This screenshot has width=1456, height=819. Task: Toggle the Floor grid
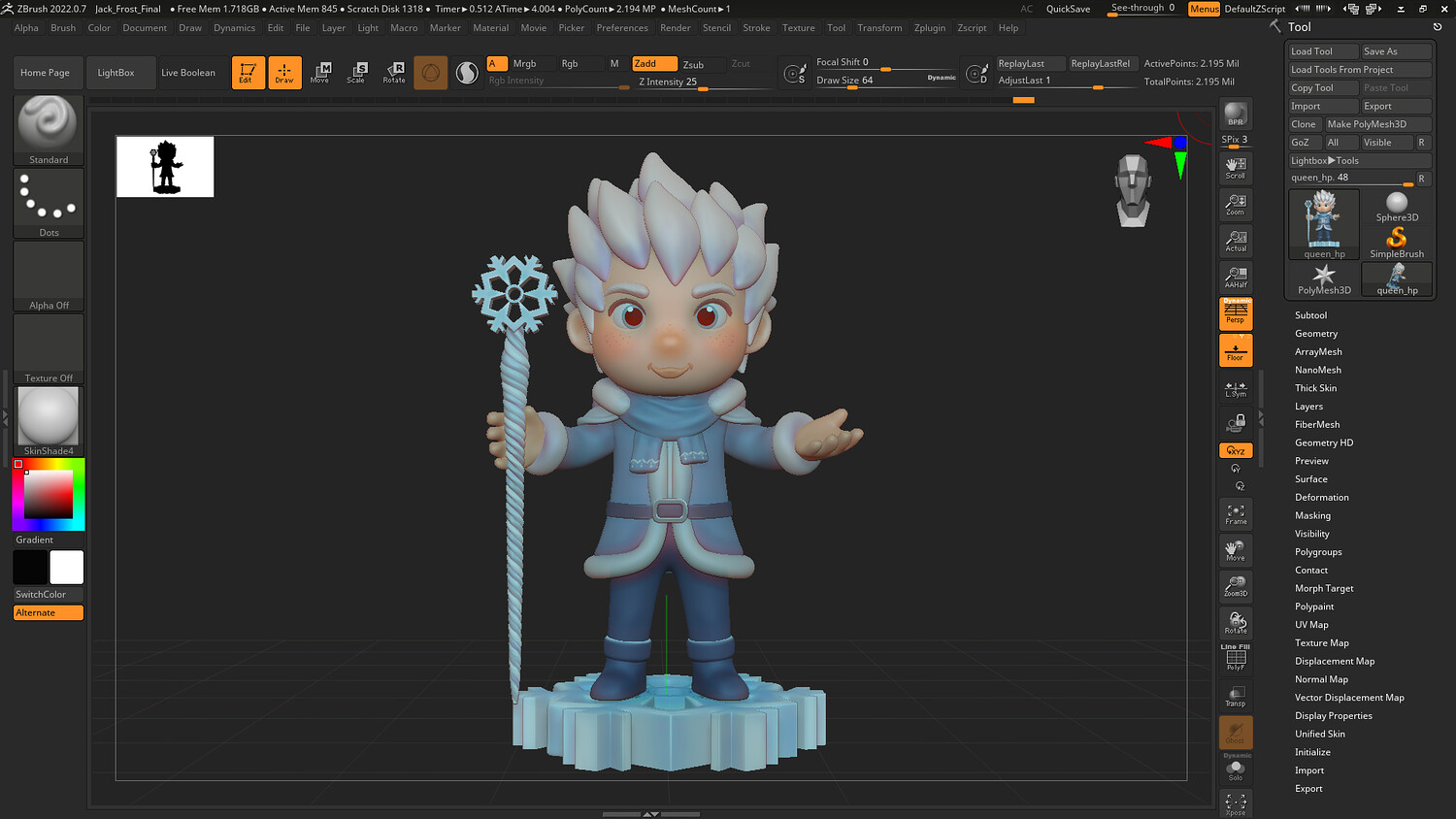(1236, 350)
